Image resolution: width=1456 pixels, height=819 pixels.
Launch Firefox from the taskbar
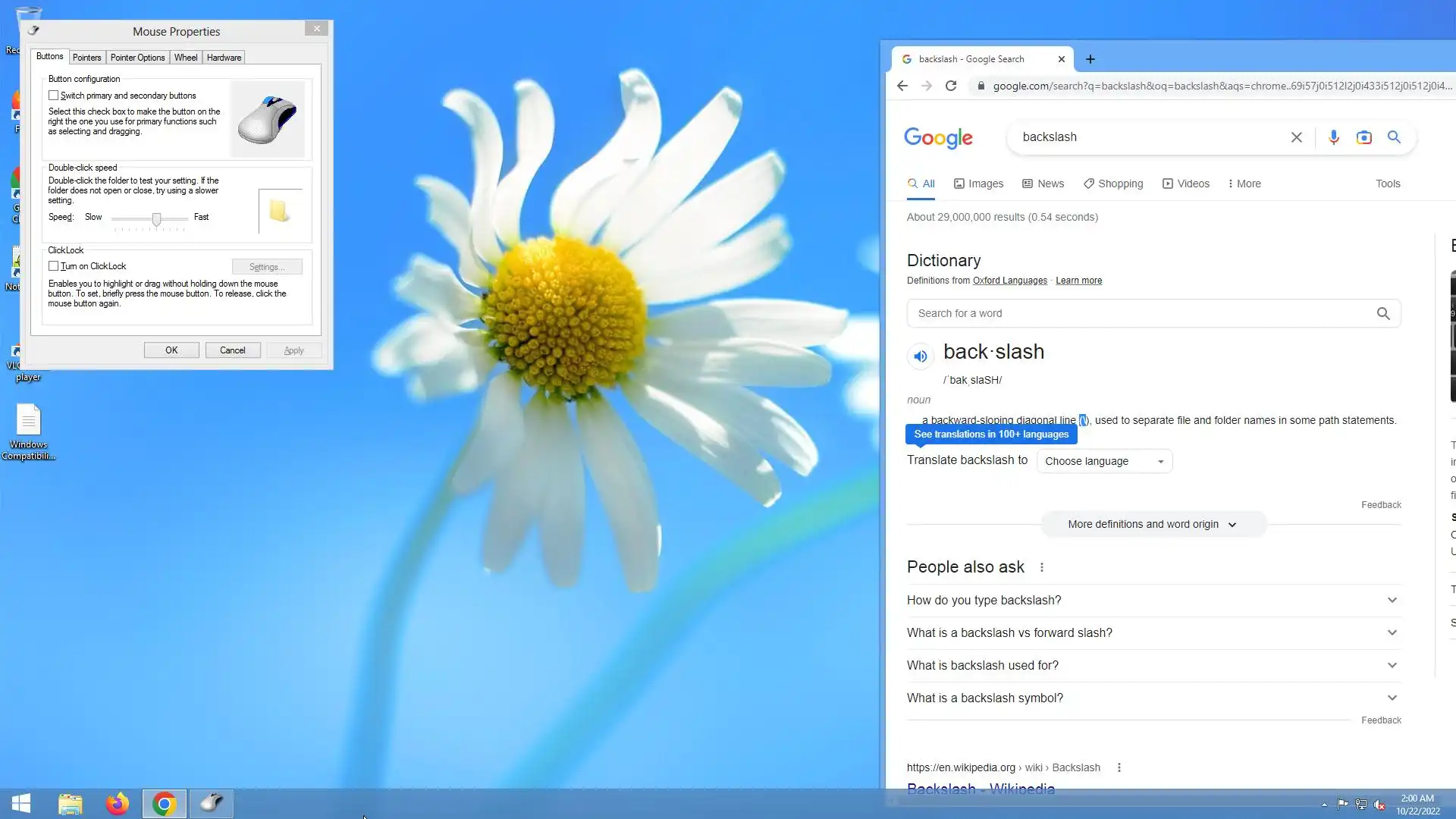(117, 803)
